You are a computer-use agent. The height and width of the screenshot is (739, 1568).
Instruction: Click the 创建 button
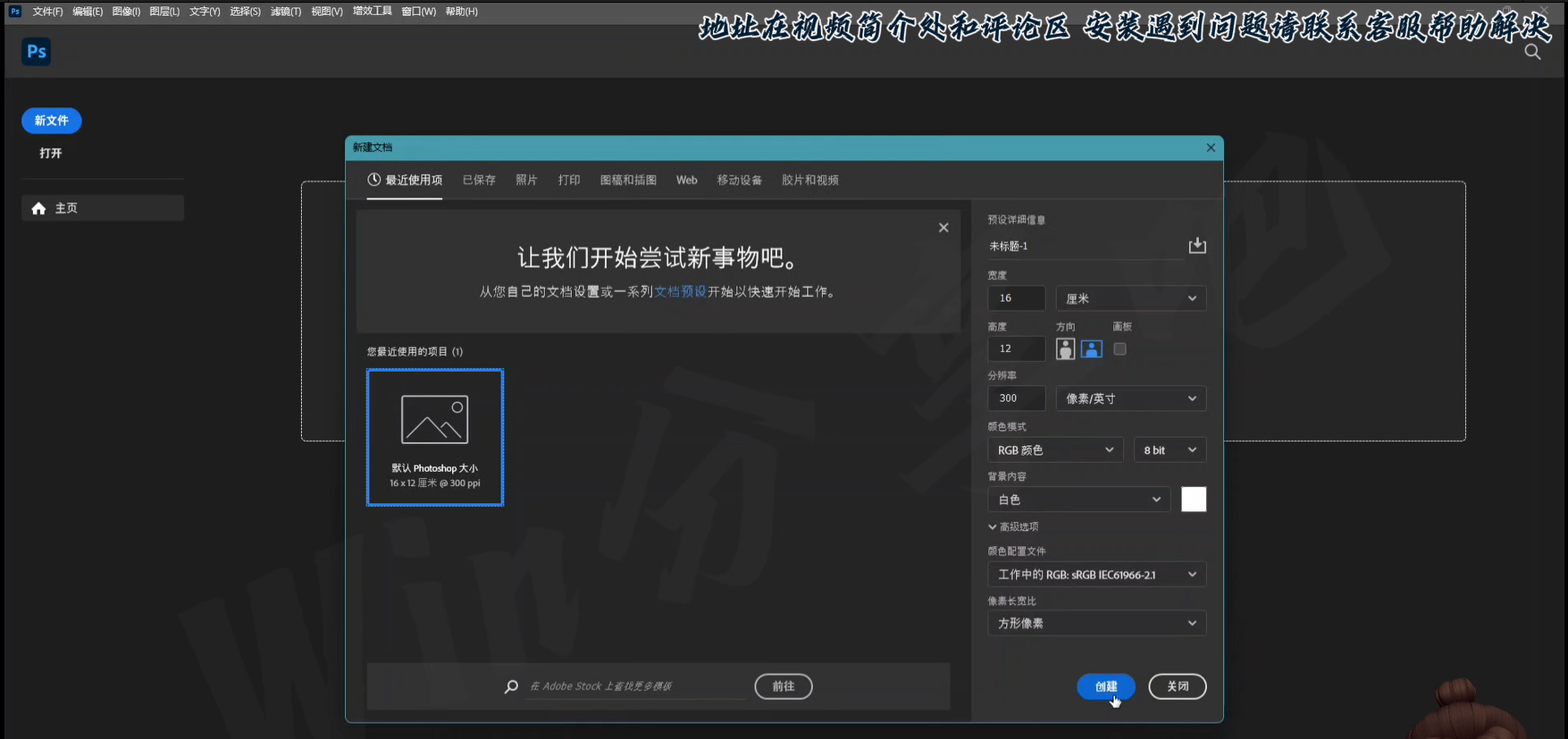1106,686
